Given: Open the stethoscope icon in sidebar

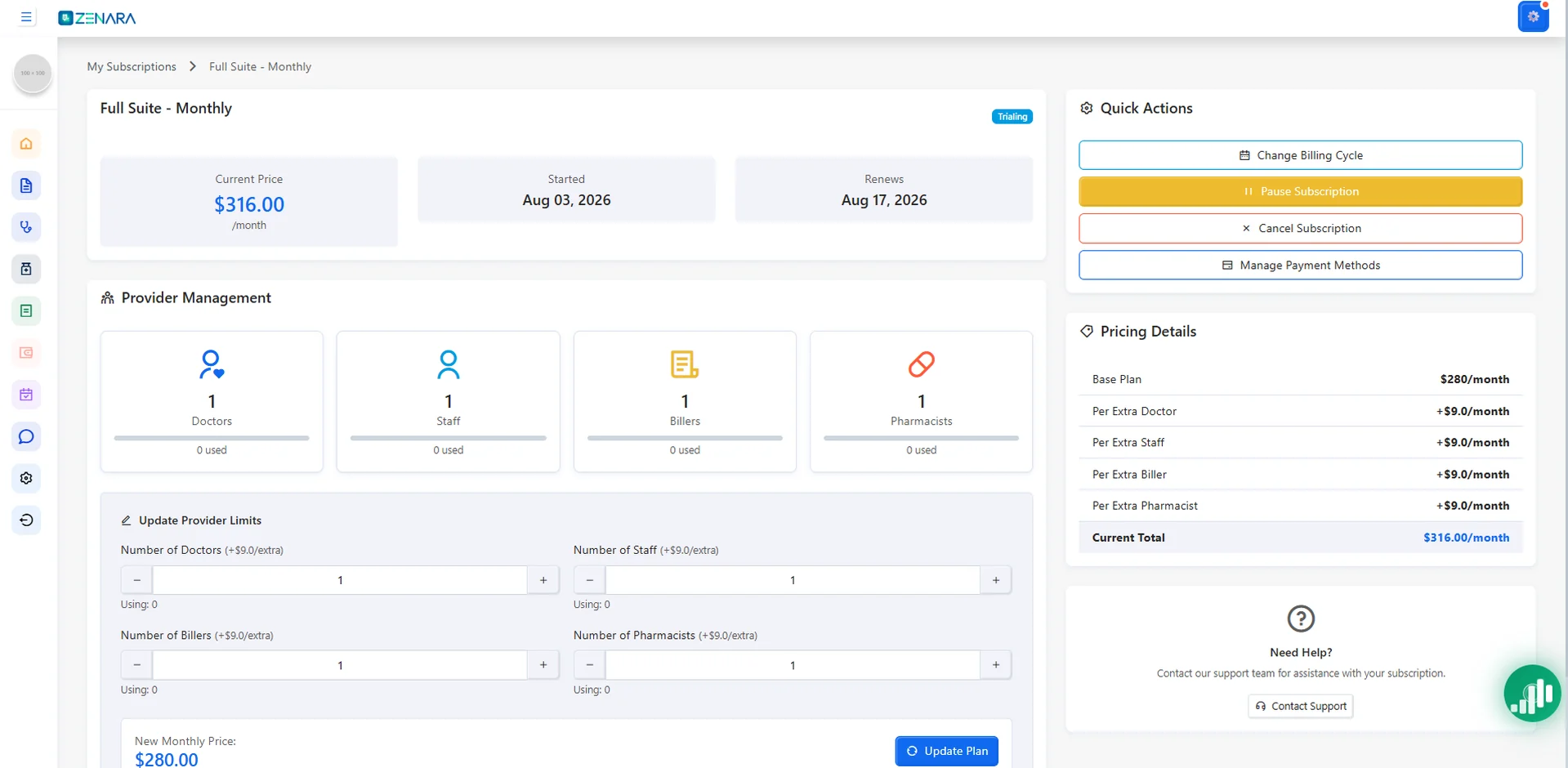Looking at the screenshot, I should (x=26, y=227).
